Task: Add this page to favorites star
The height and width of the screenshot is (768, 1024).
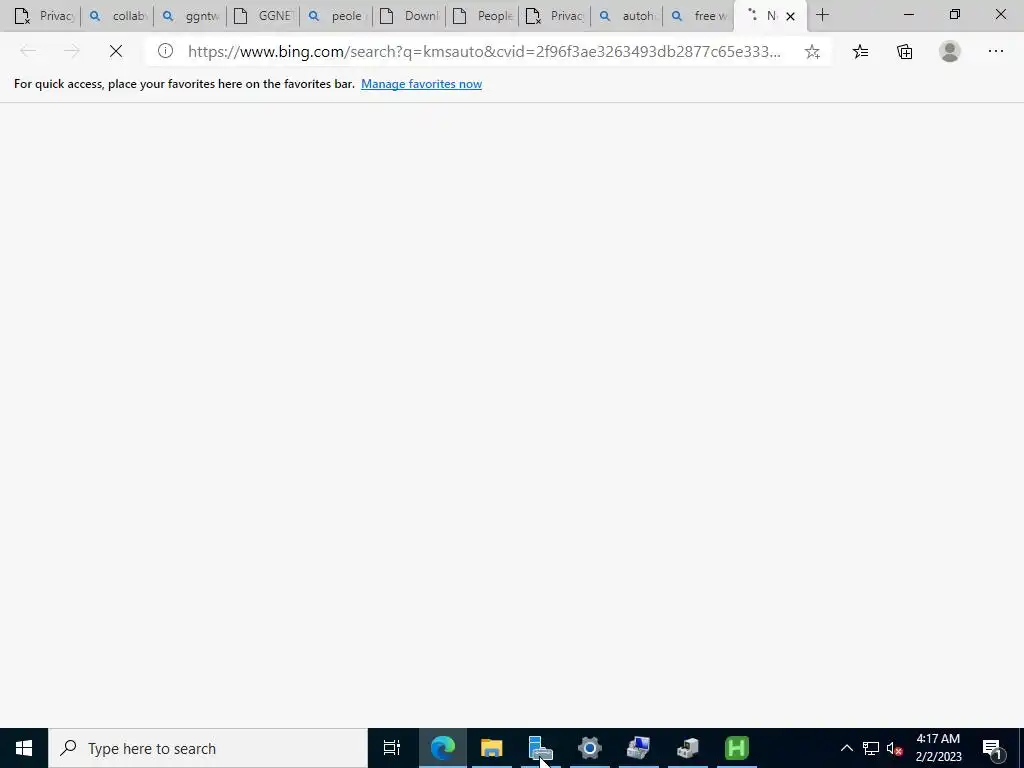Action: [812, 52]
